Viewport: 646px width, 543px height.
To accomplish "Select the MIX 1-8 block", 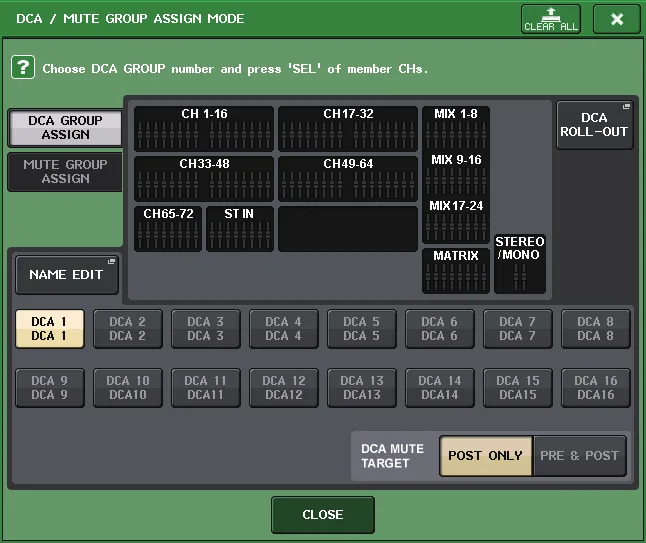I will click(x=456, y=129).
